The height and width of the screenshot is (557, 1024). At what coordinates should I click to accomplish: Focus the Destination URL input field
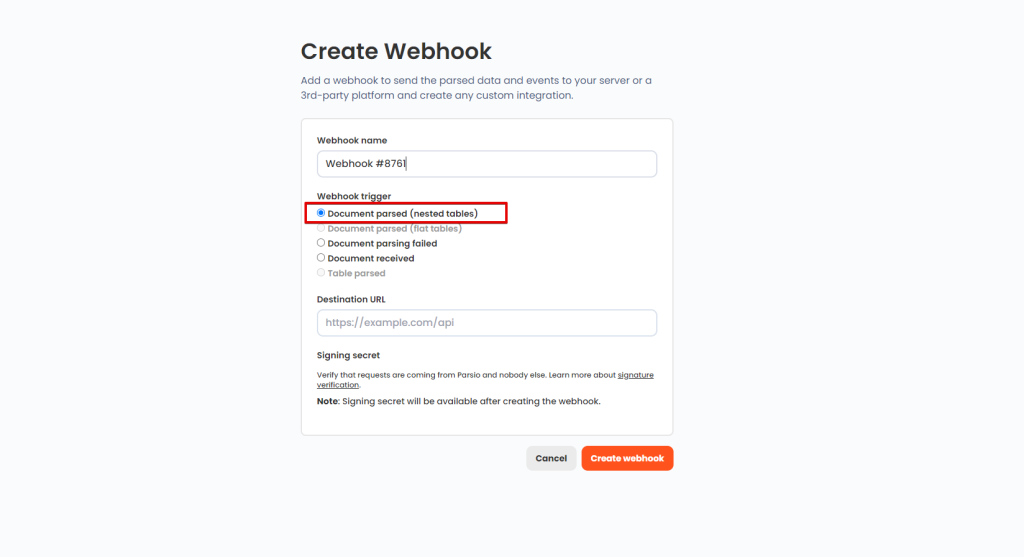(x=486, y=323)
